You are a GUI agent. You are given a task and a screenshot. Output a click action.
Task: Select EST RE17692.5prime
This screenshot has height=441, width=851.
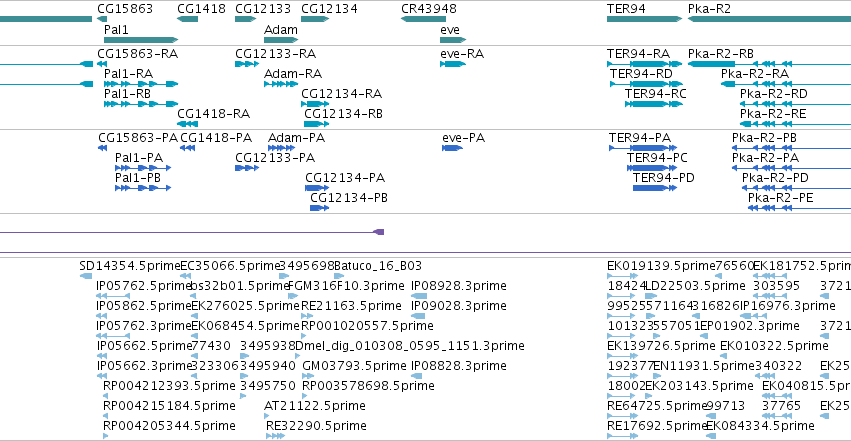(x=657, y=426)
